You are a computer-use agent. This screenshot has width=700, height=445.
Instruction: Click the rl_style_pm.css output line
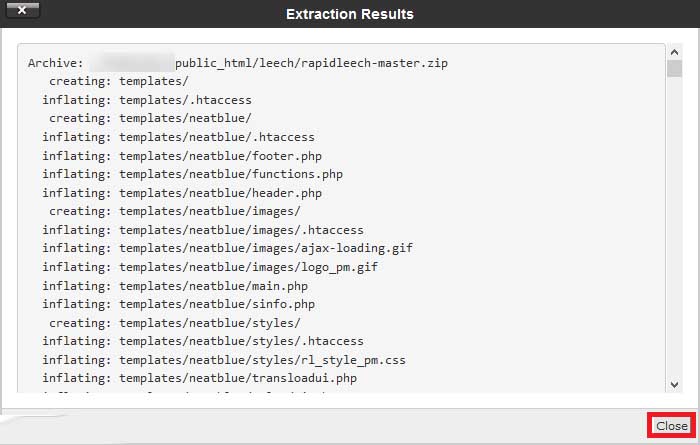[x=224, y=360]
